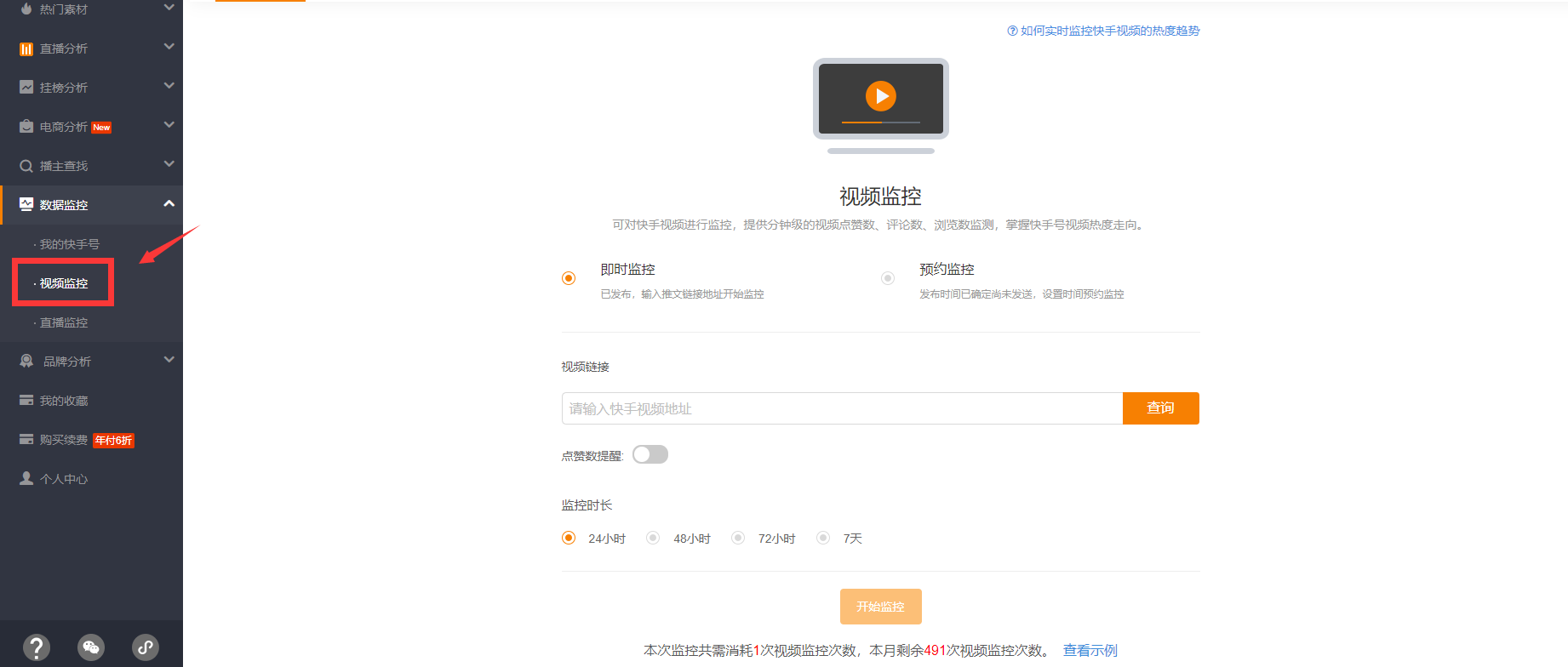Open the 购买续费 menu label
Screen dimensions: 1568x667
point(64,440)
